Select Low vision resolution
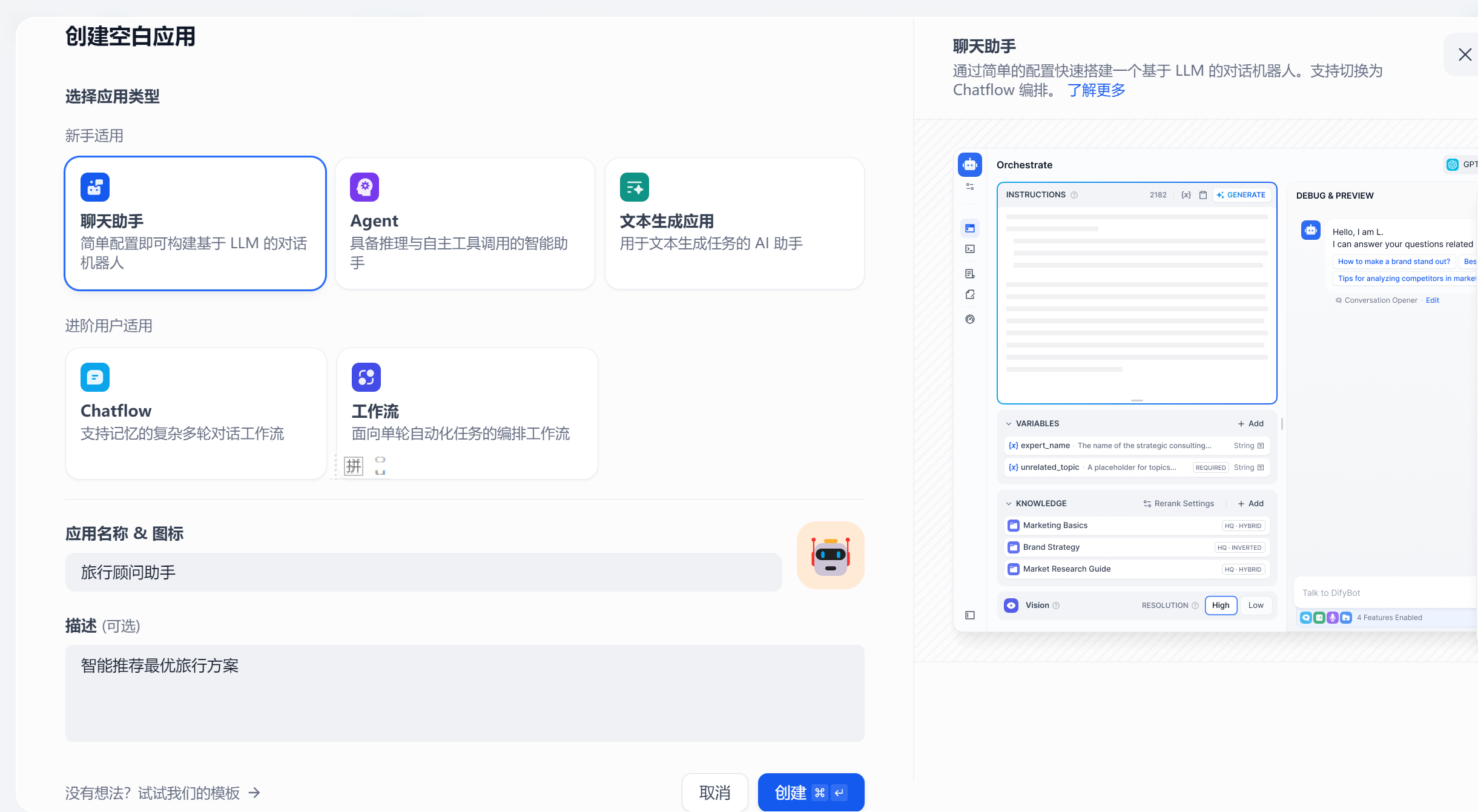The image size is (1478, 812). 1255,605
